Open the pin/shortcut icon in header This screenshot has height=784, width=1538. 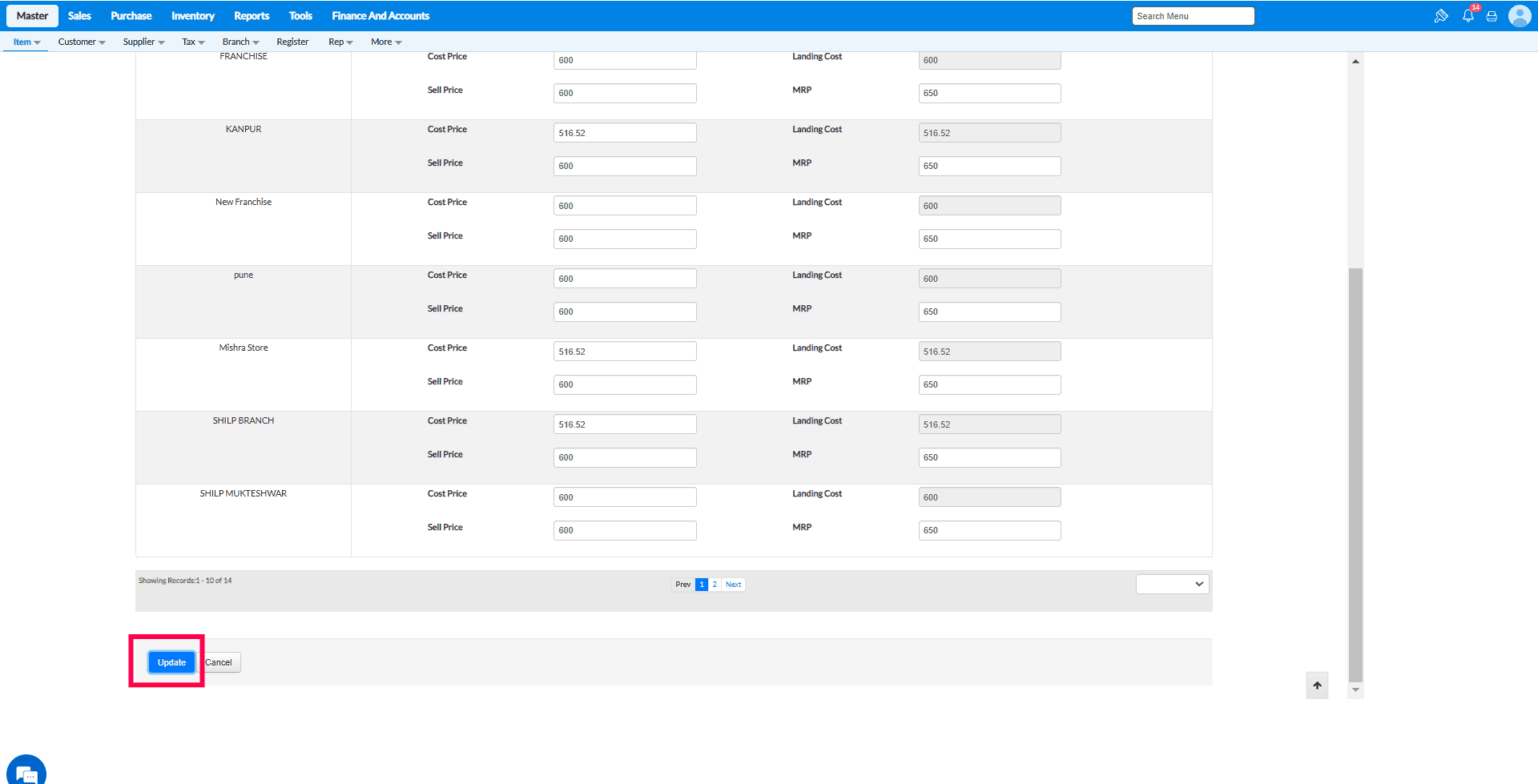tap(1441, 16)
